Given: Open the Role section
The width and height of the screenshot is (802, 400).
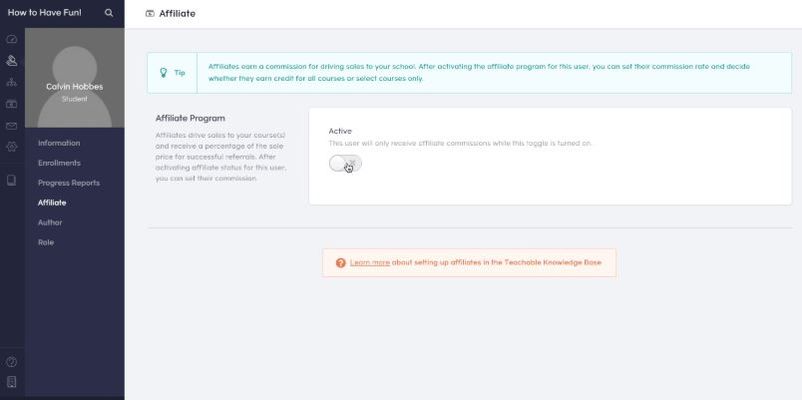Looking at the screenshot, I should (46, 242).
